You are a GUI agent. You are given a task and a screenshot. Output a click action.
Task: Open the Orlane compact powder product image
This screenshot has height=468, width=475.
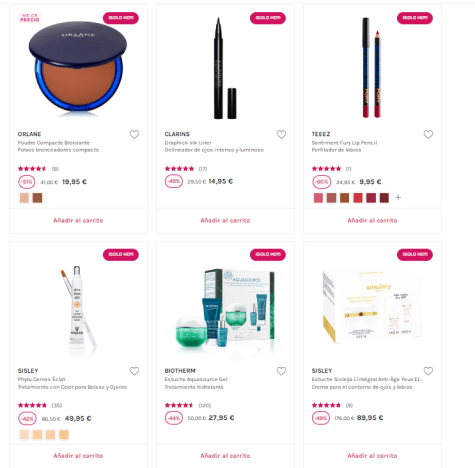point(78,68)
